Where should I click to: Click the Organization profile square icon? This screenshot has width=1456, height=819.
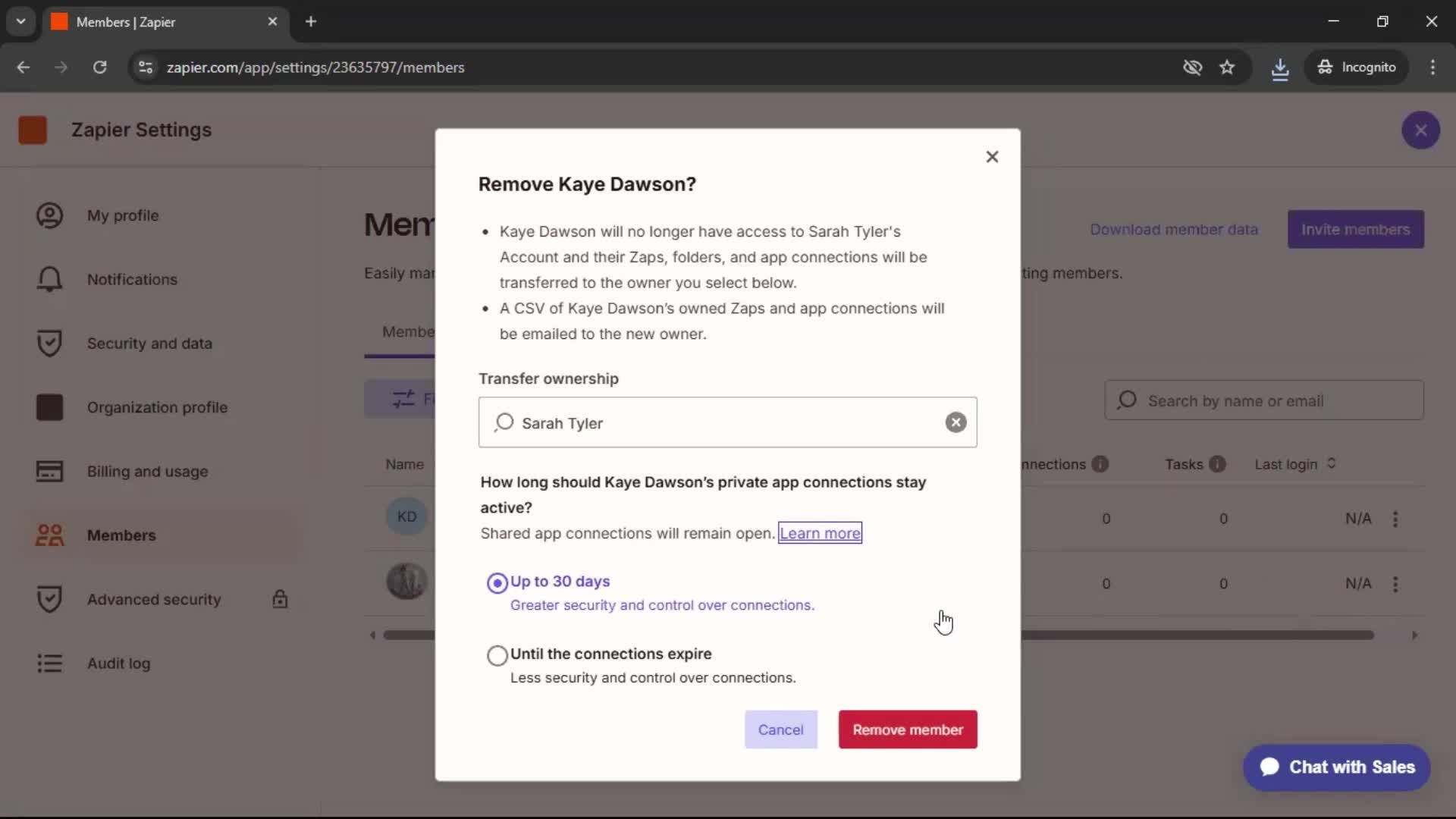click(x=49, y=407)
